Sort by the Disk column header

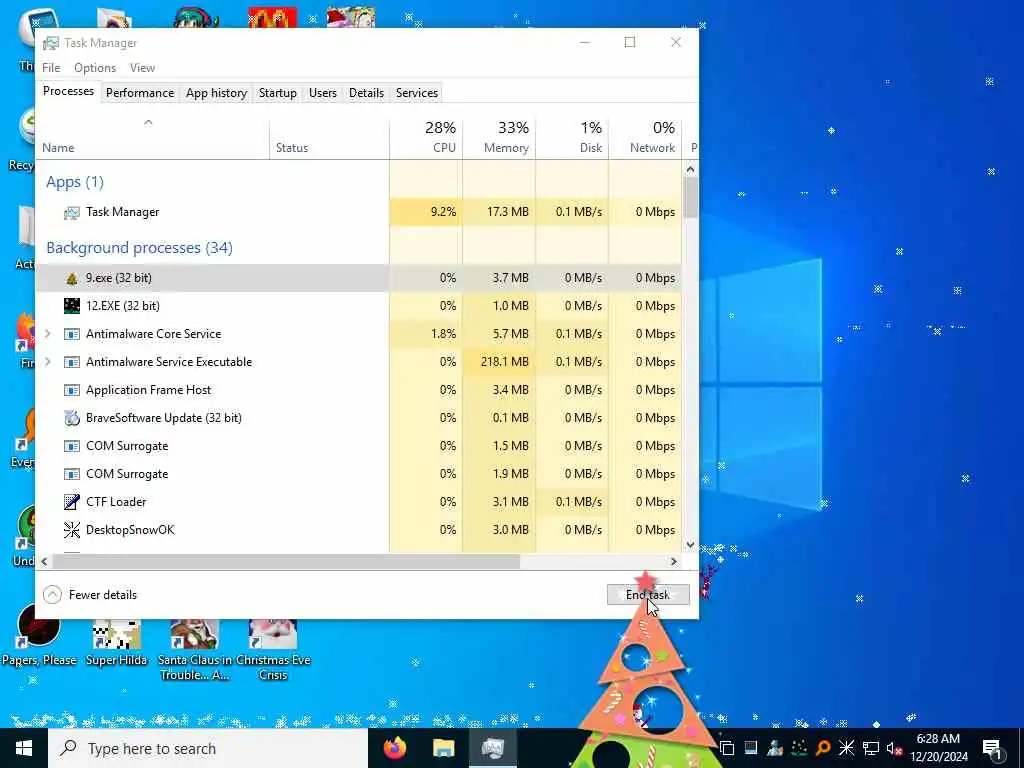point(573,139)
